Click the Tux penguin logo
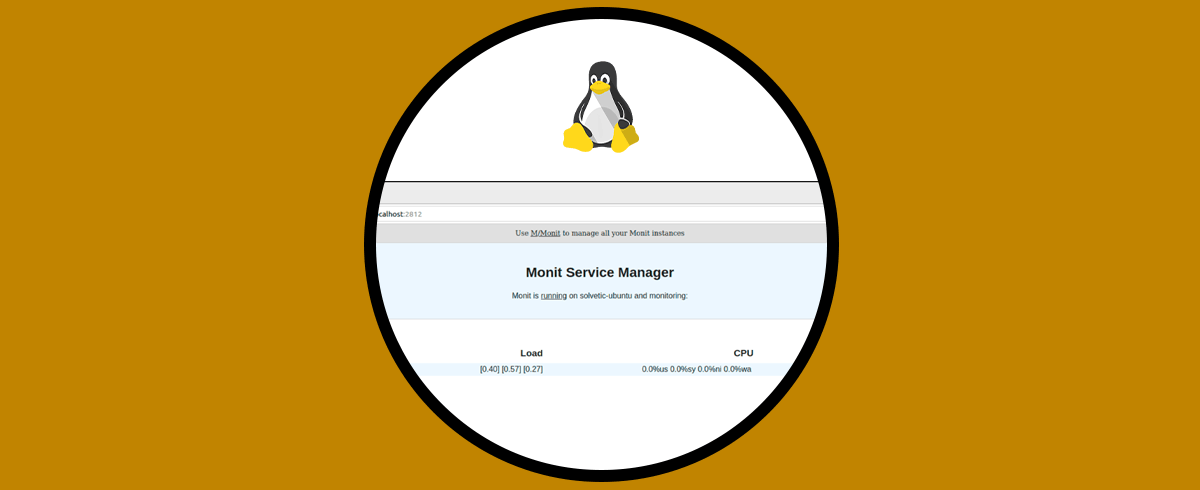The width and height of the screenshot is (1200, 490). 600,107
